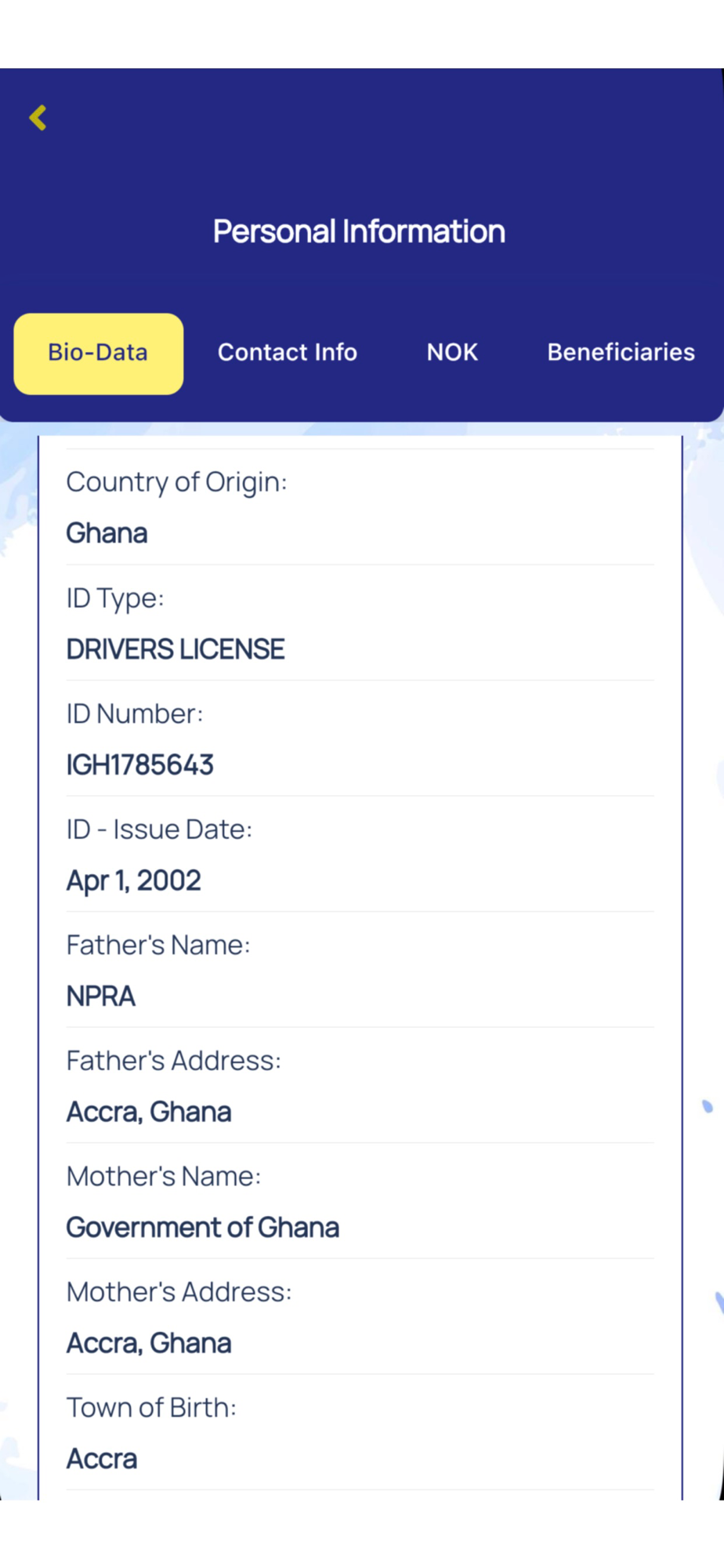Click the ID Type label
The image size is (724, 1568).
tap(115, 598)
